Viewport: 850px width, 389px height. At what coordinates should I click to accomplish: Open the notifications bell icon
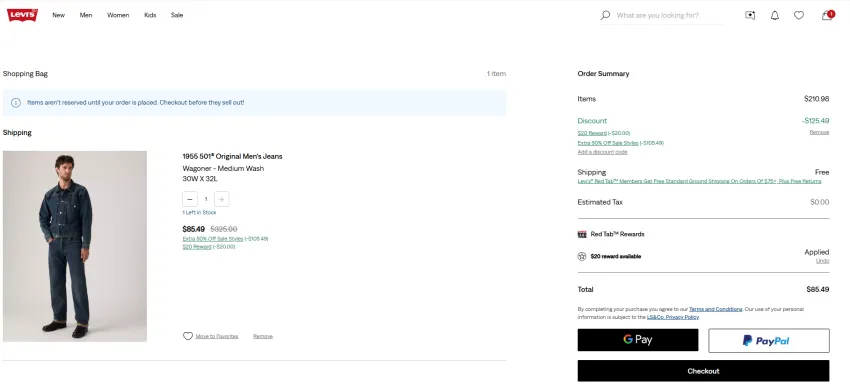(x=775, y=15)
